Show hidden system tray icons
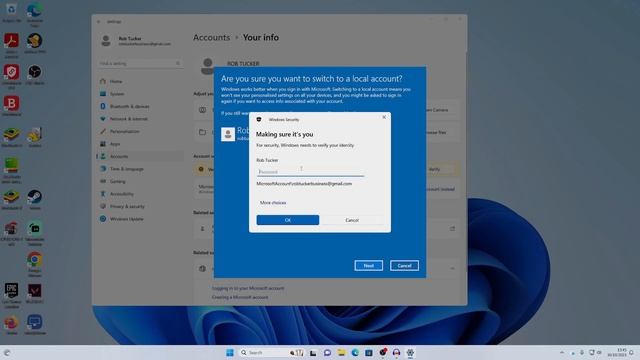Image resolution: width=640 pixels, height=360 pixels. pos(562,353)
